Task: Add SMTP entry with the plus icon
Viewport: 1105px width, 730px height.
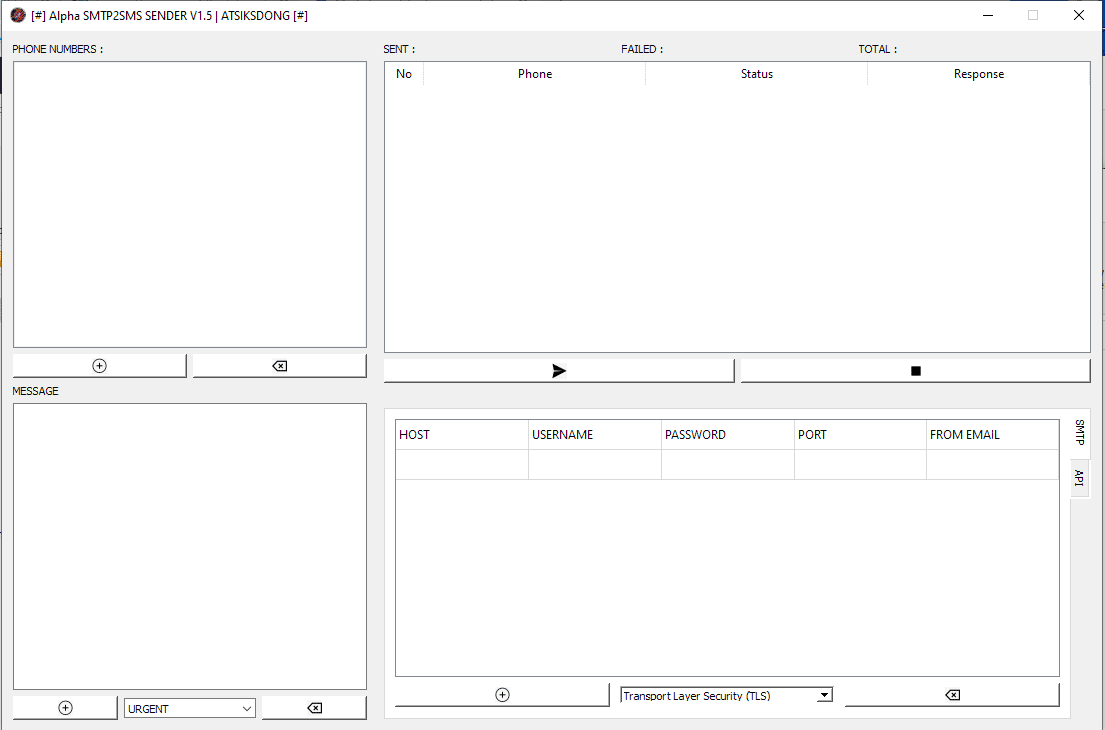Action: [x=502, y=695]
